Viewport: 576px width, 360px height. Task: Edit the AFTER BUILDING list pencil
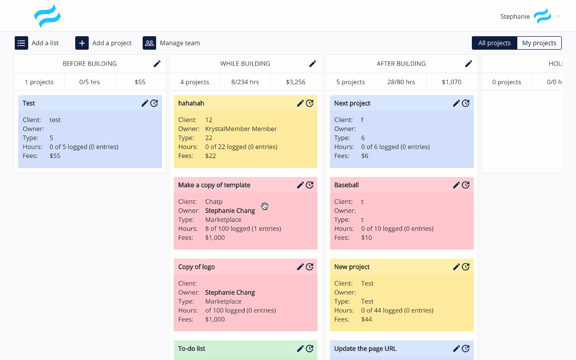point(468,64)
